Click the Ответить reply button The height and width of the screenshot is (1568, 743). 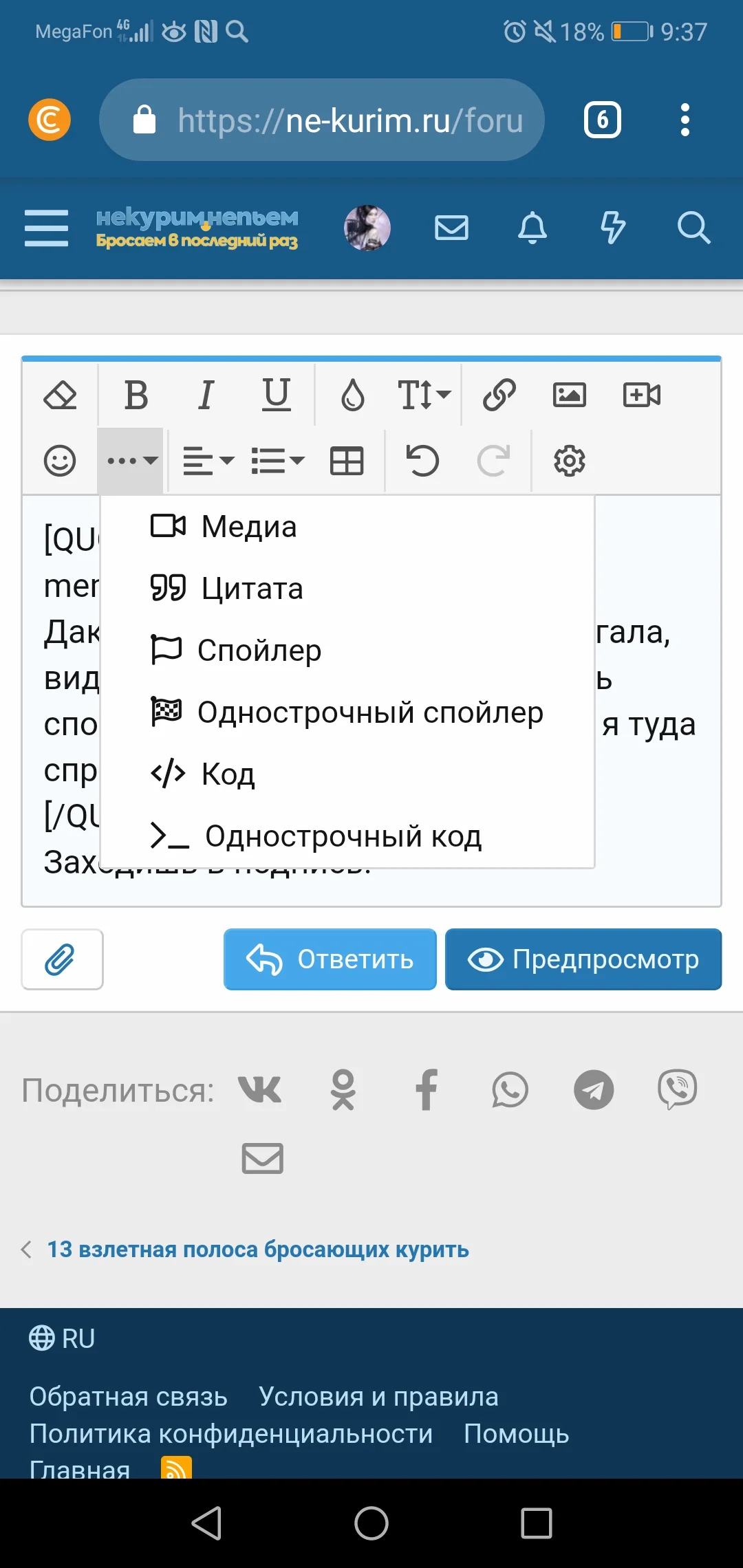tap(330, 959)
